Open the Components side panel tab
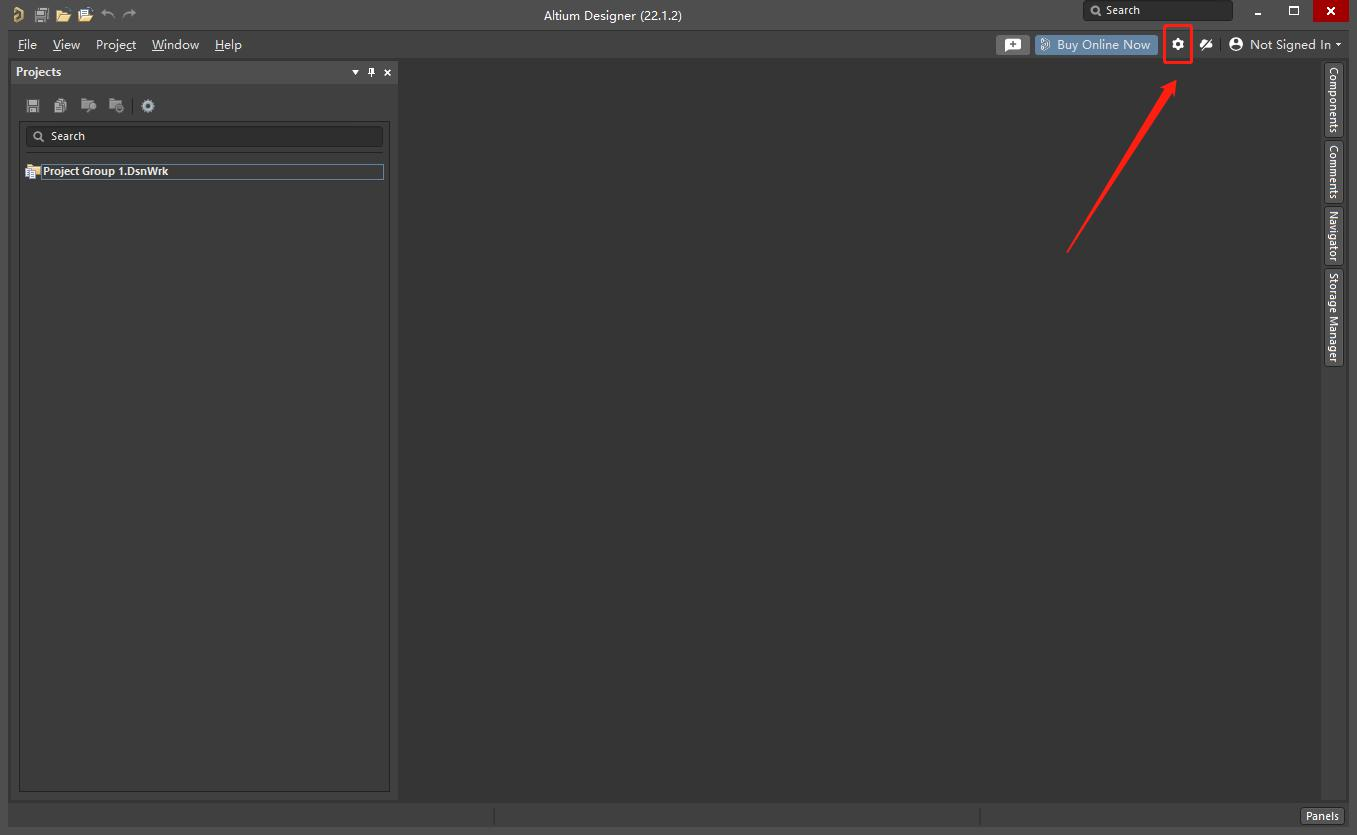Image resolution: width=1357 pixels, height=835 pixels. pyautogui.click(x=1333, y=100)
